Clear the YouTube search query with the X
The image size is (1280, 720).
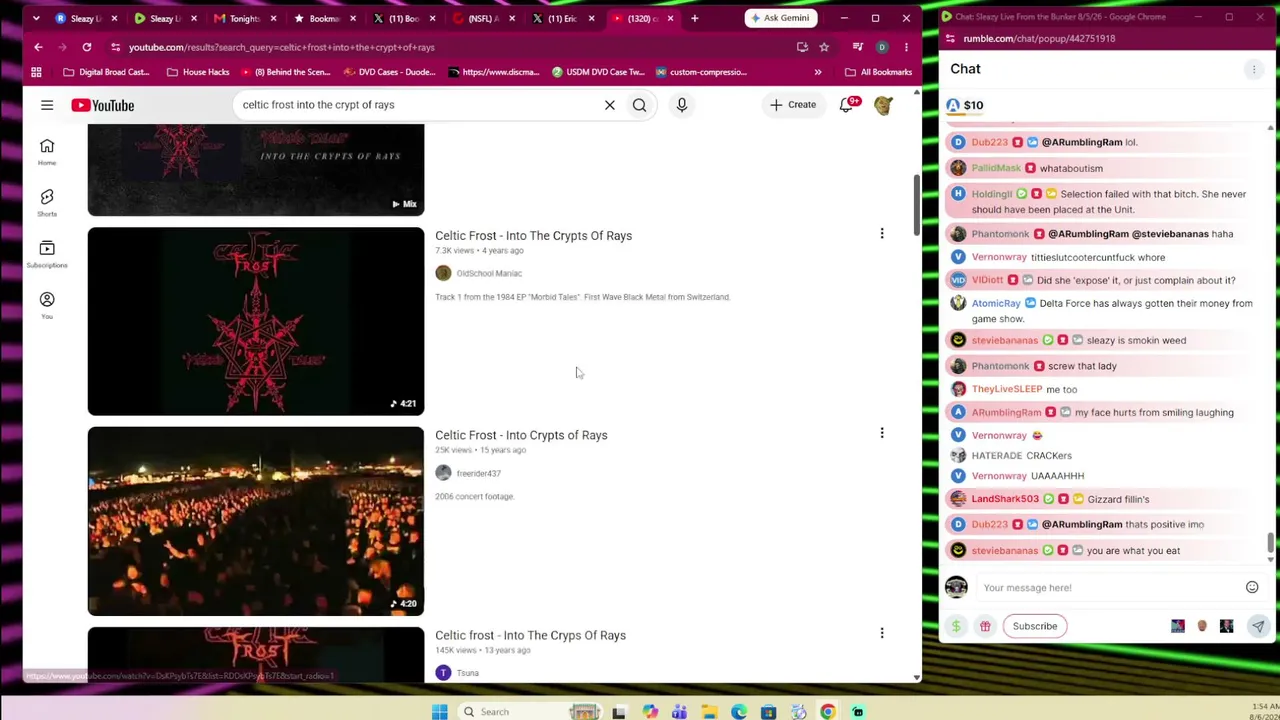(609, 105)
